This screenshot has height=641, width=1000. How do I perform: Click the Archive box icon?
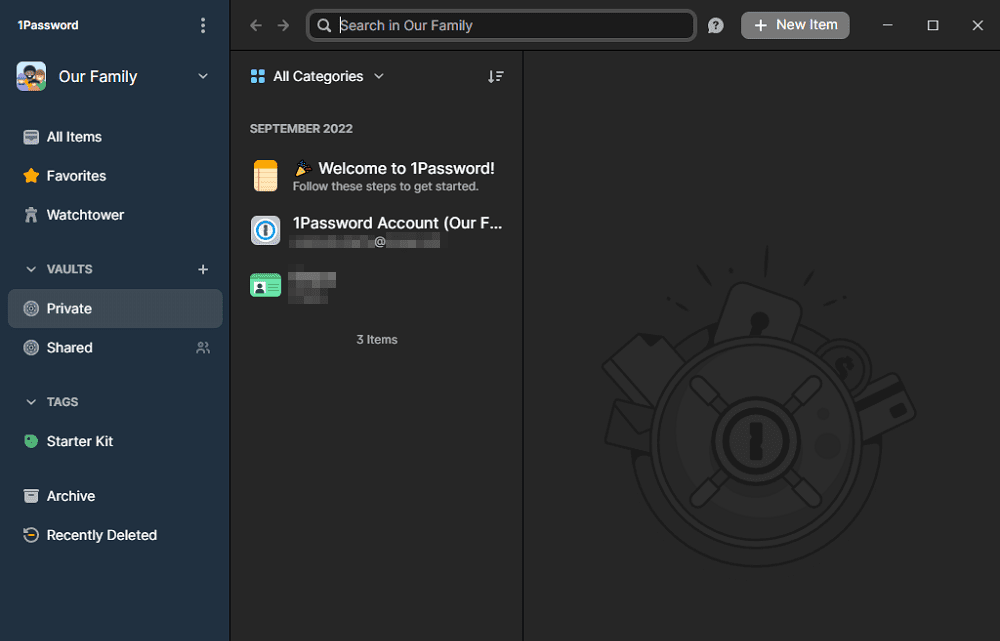pyautogui.click(x=31, y=496)
